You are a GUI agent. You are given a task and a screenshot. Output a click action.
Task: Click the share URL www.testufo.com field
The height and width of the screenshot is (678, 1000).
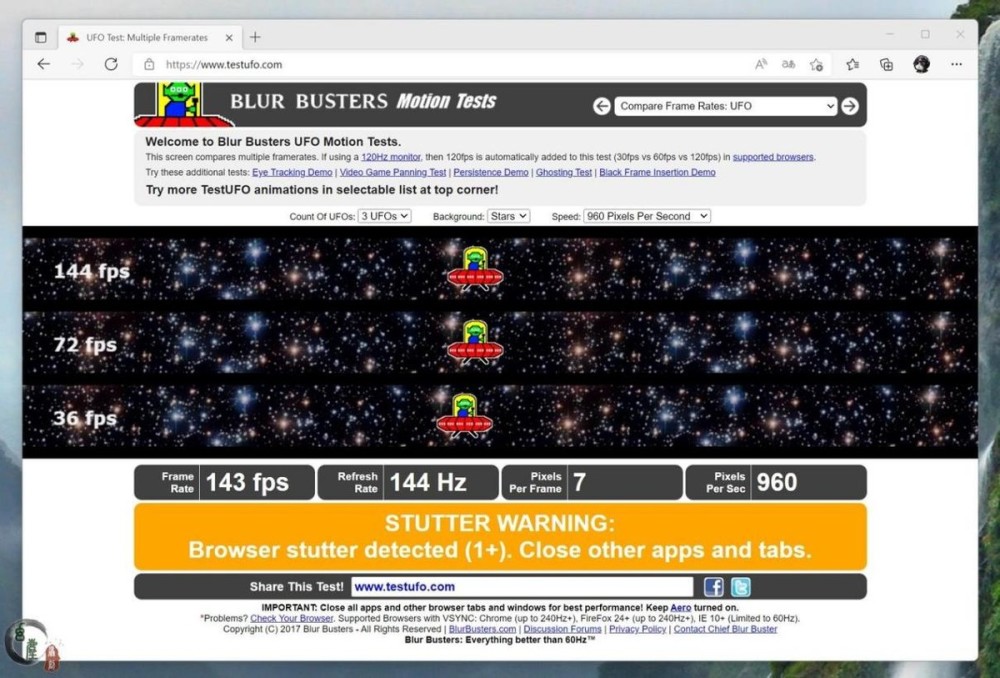[x=522, y=587]
